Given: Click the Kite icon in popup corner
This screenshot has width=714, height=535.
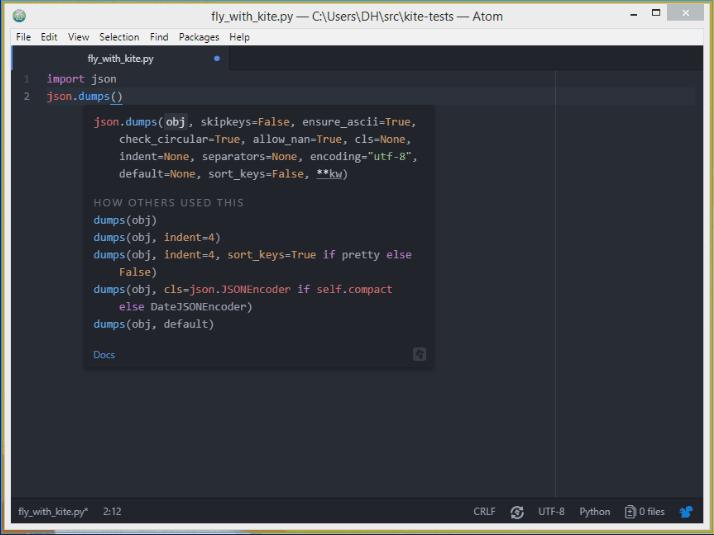Looking at the screenshot, I should pyautogui.click(x=419, y=354).
